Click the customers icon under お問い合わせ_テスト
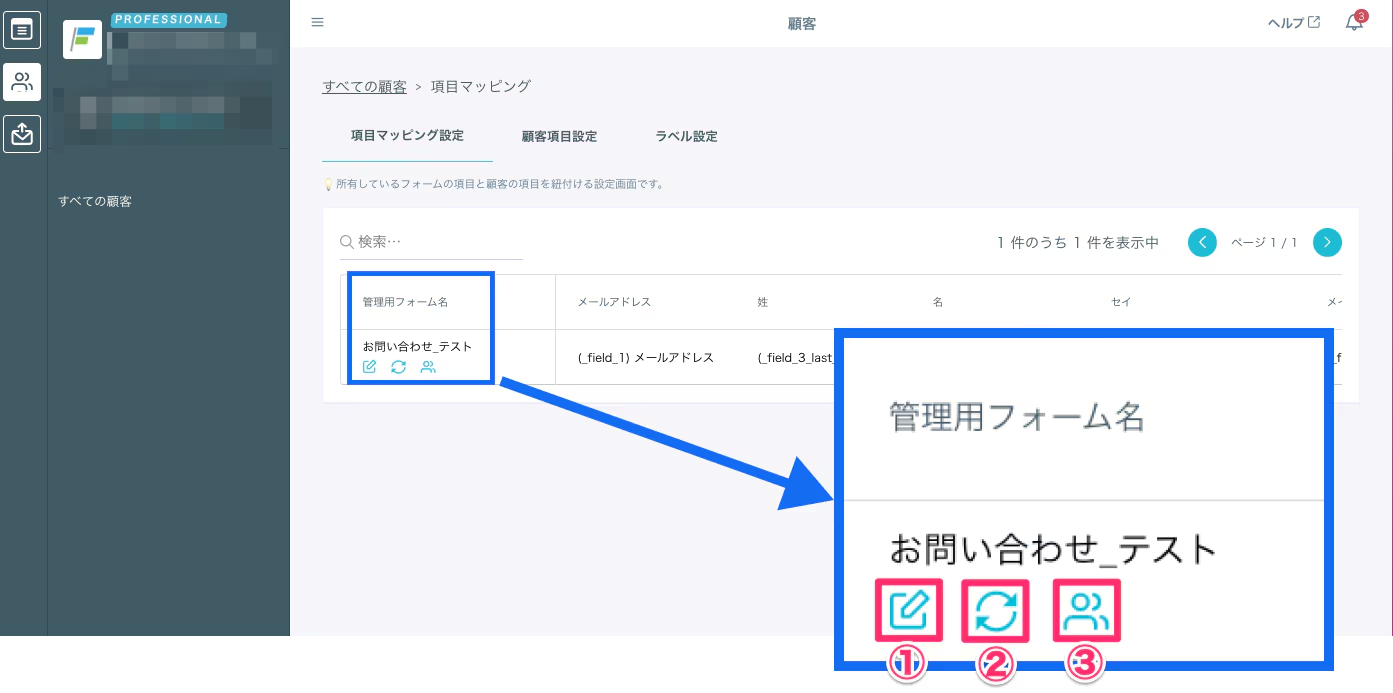Screen dimensions: 1393x693 tap(428, 367)
